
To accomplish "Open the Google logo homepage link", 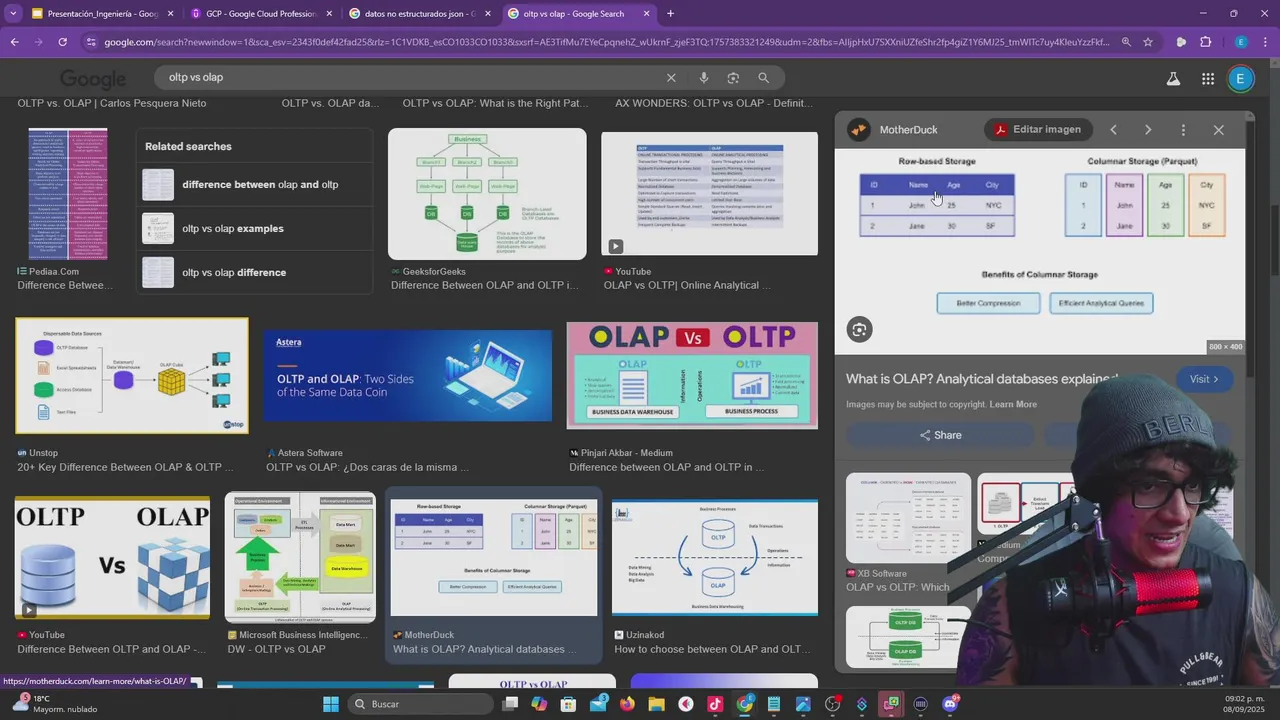I will click(93, 79).
